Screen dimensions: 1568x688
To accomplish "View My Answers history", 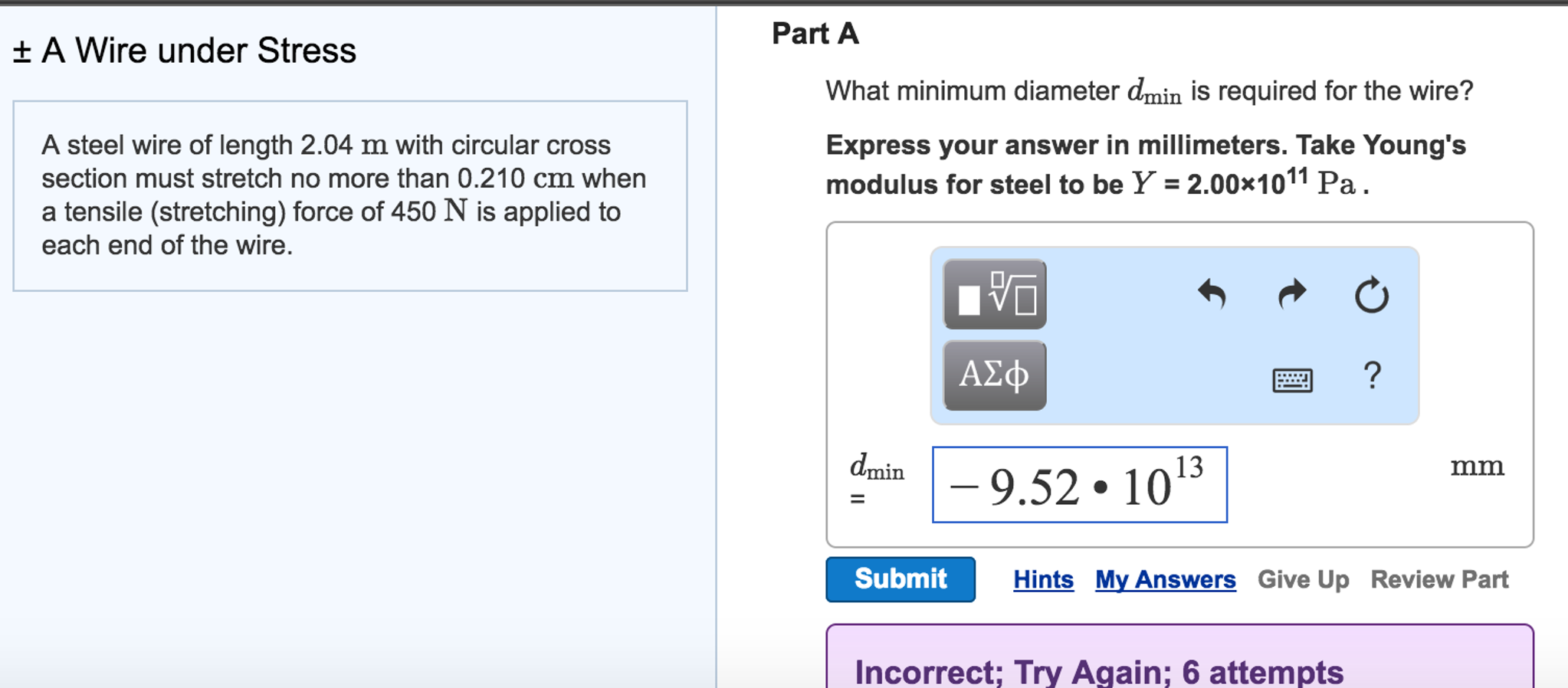I will point(1165,580).
